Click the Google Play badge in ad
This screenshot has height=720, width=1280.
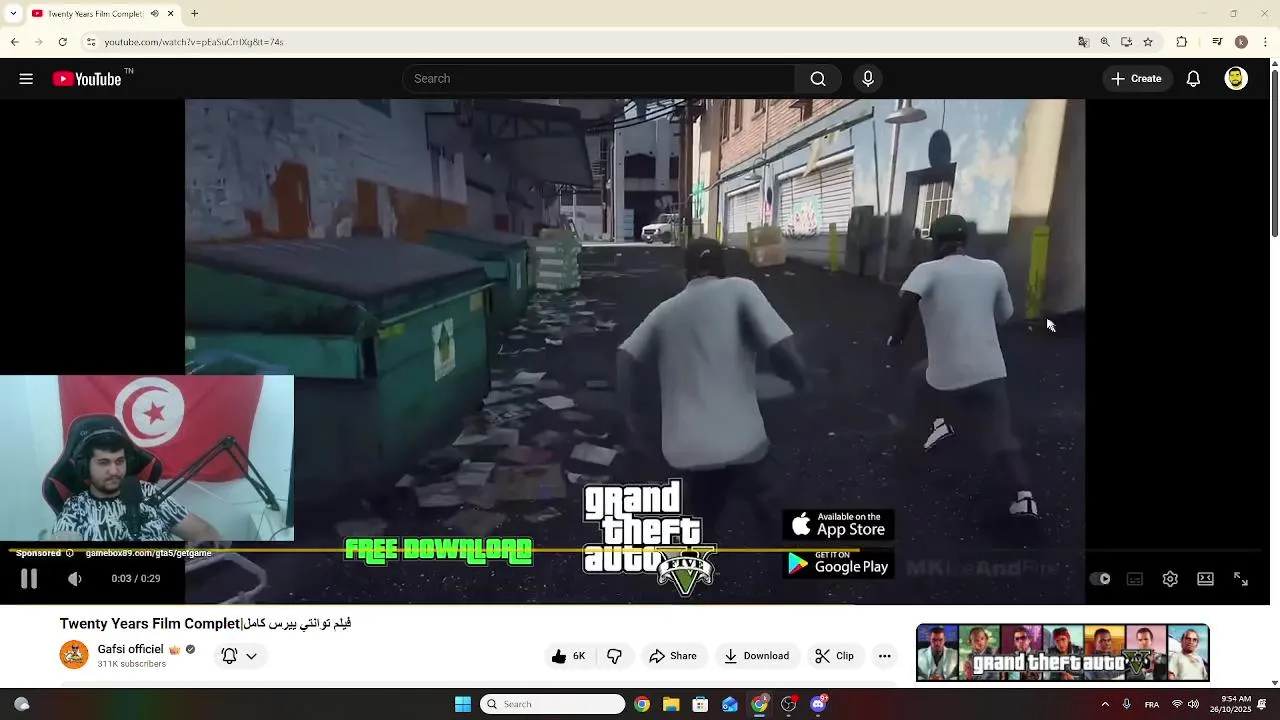[838, 563]
